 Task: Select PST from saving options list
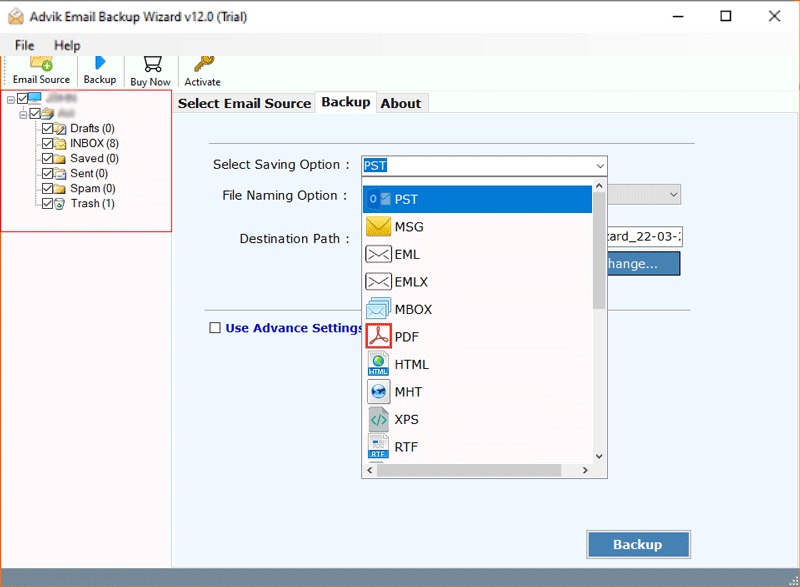tap(477, 199)
